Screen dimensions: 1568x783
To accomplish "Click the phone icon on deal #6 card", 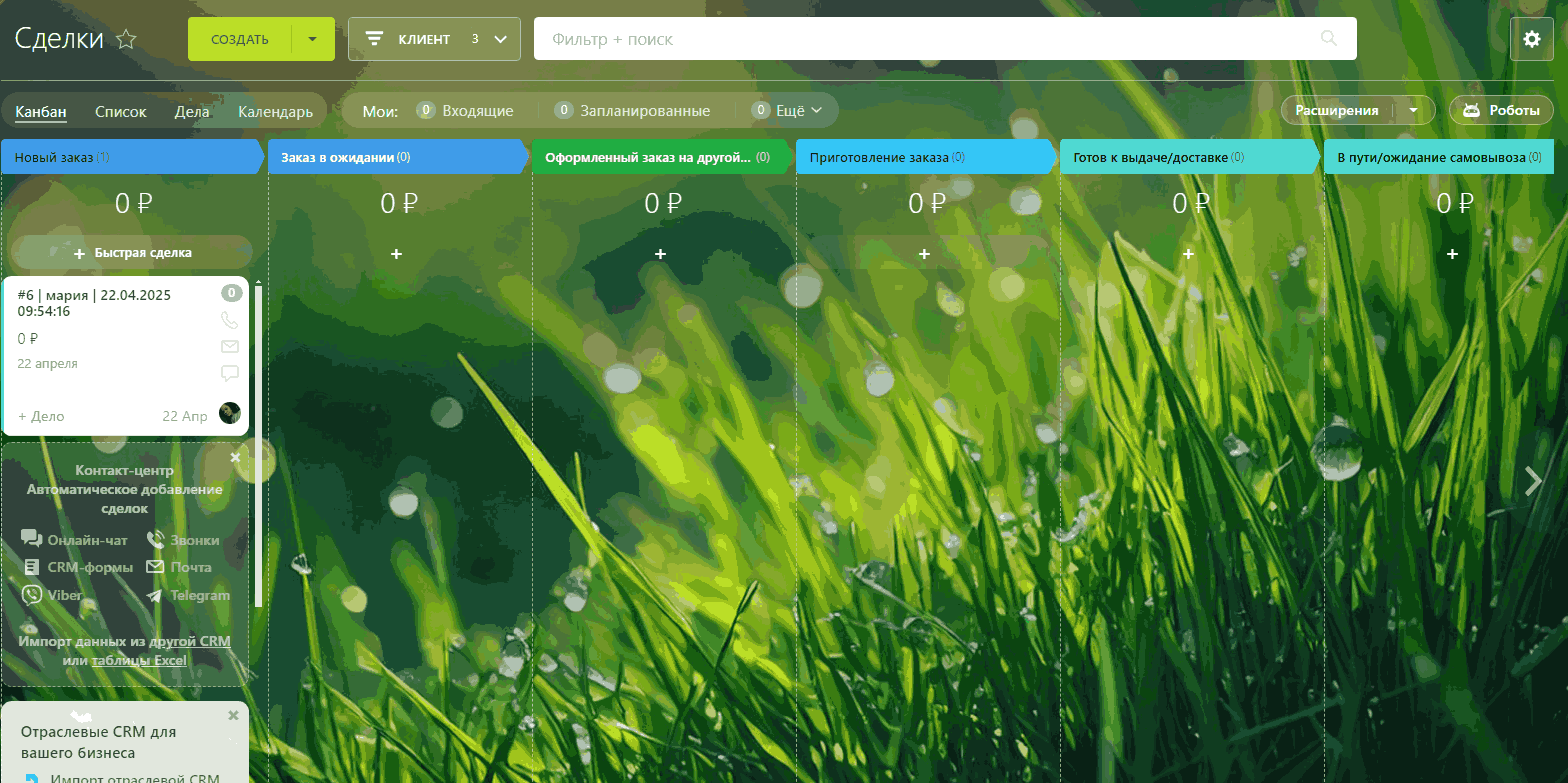I will tap(230, 321).
